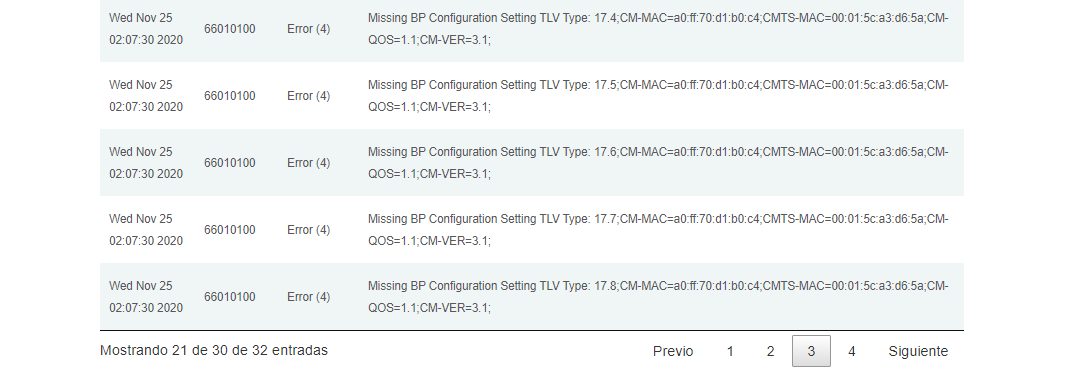
Task: Select the TLV Type 17.7 message text
Action: pyautogui.click(x=658, y=230)
